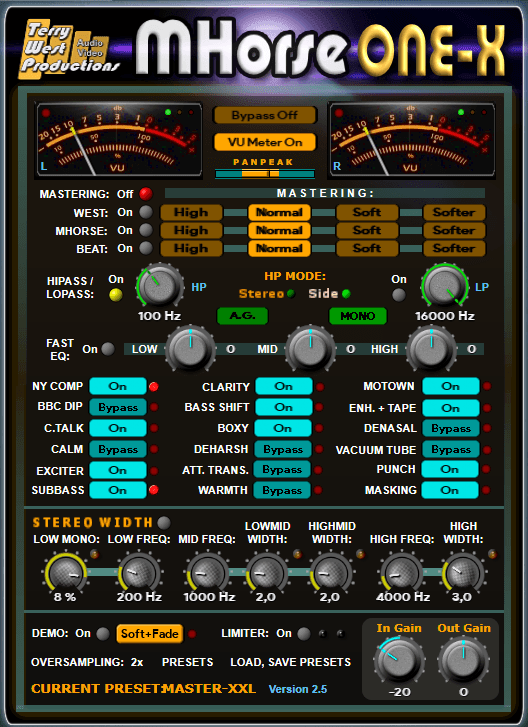Toggle the FAST EQ On LED

(108, 349)
